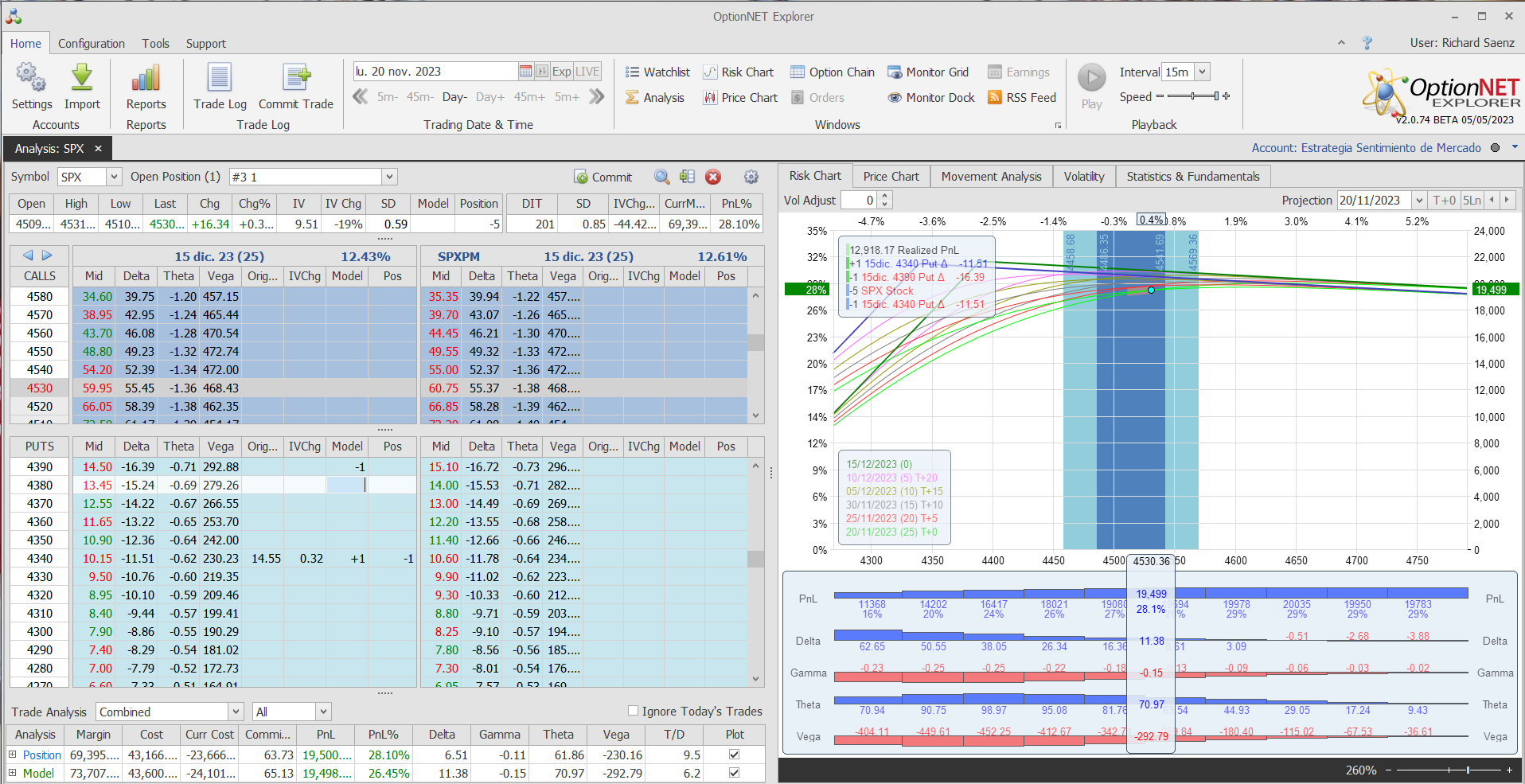
Task: Uncheck the Plot box for Position row
Action: coord(734,755)
